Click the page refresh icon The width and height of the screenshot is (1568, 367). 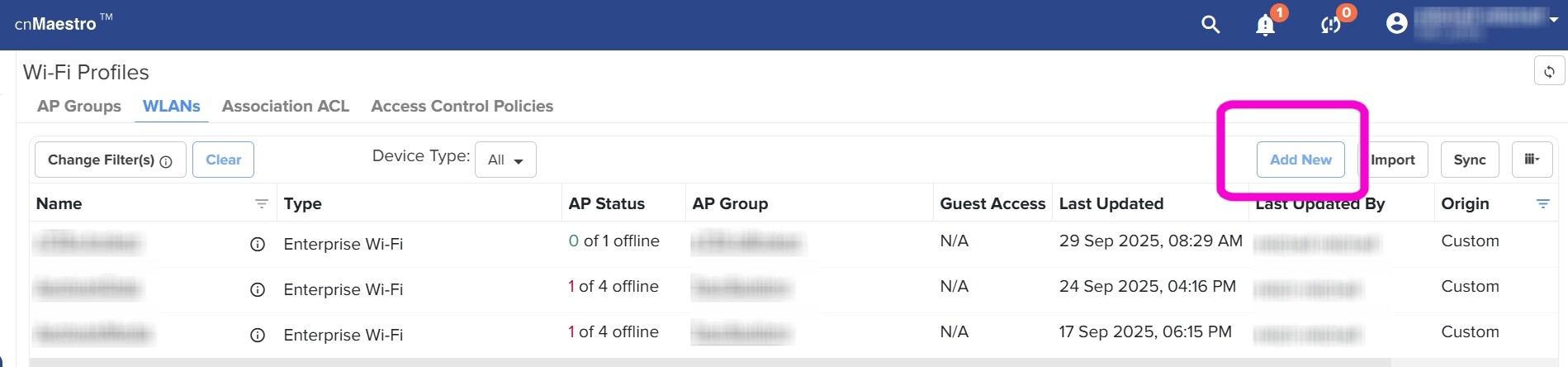pos(1549,72)
